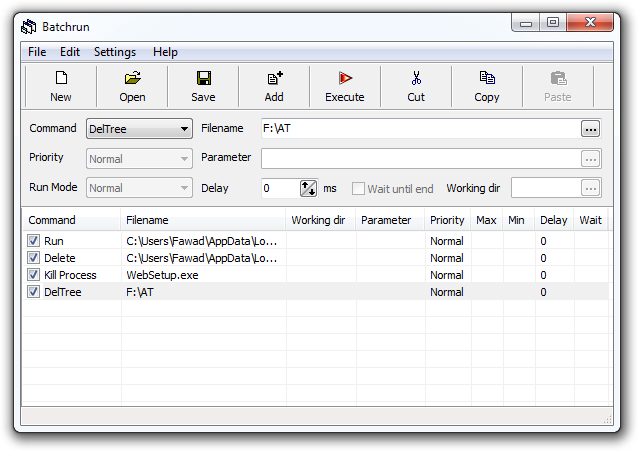
Task: Click the Run row file path
Action: coord(202,241)
